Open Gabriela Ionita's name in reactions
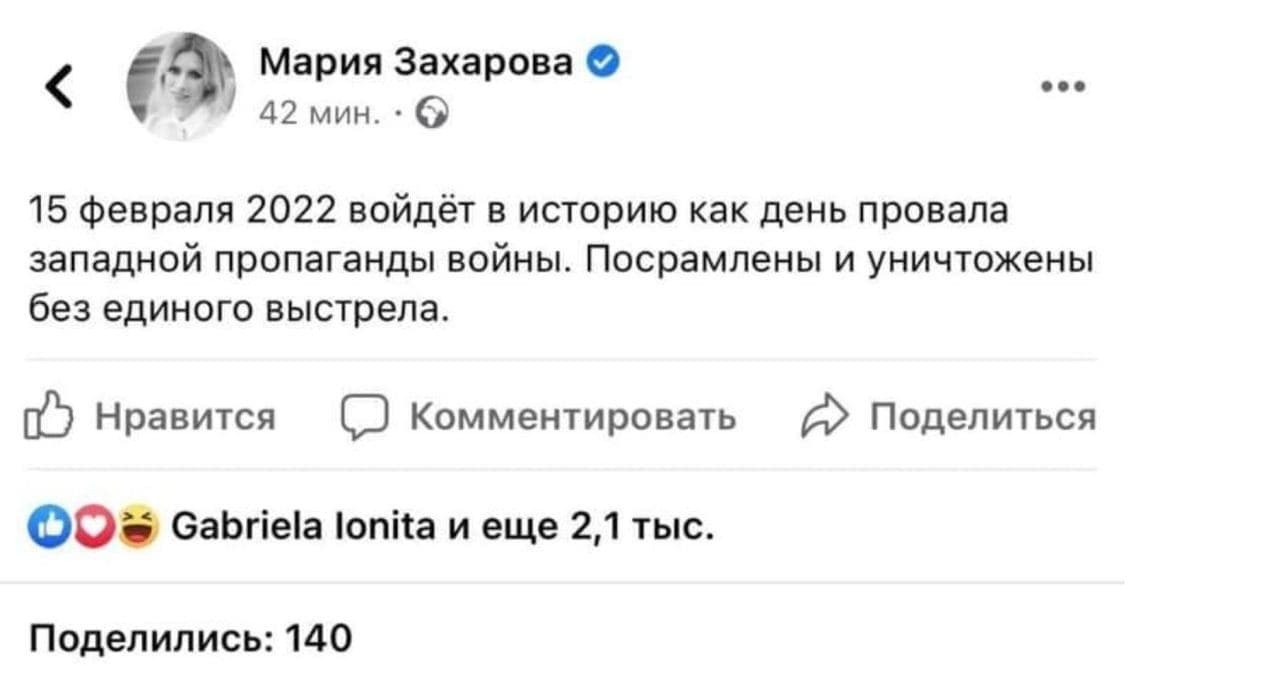Viewport: 1280px width, 694px height. [x=303, y=525]
